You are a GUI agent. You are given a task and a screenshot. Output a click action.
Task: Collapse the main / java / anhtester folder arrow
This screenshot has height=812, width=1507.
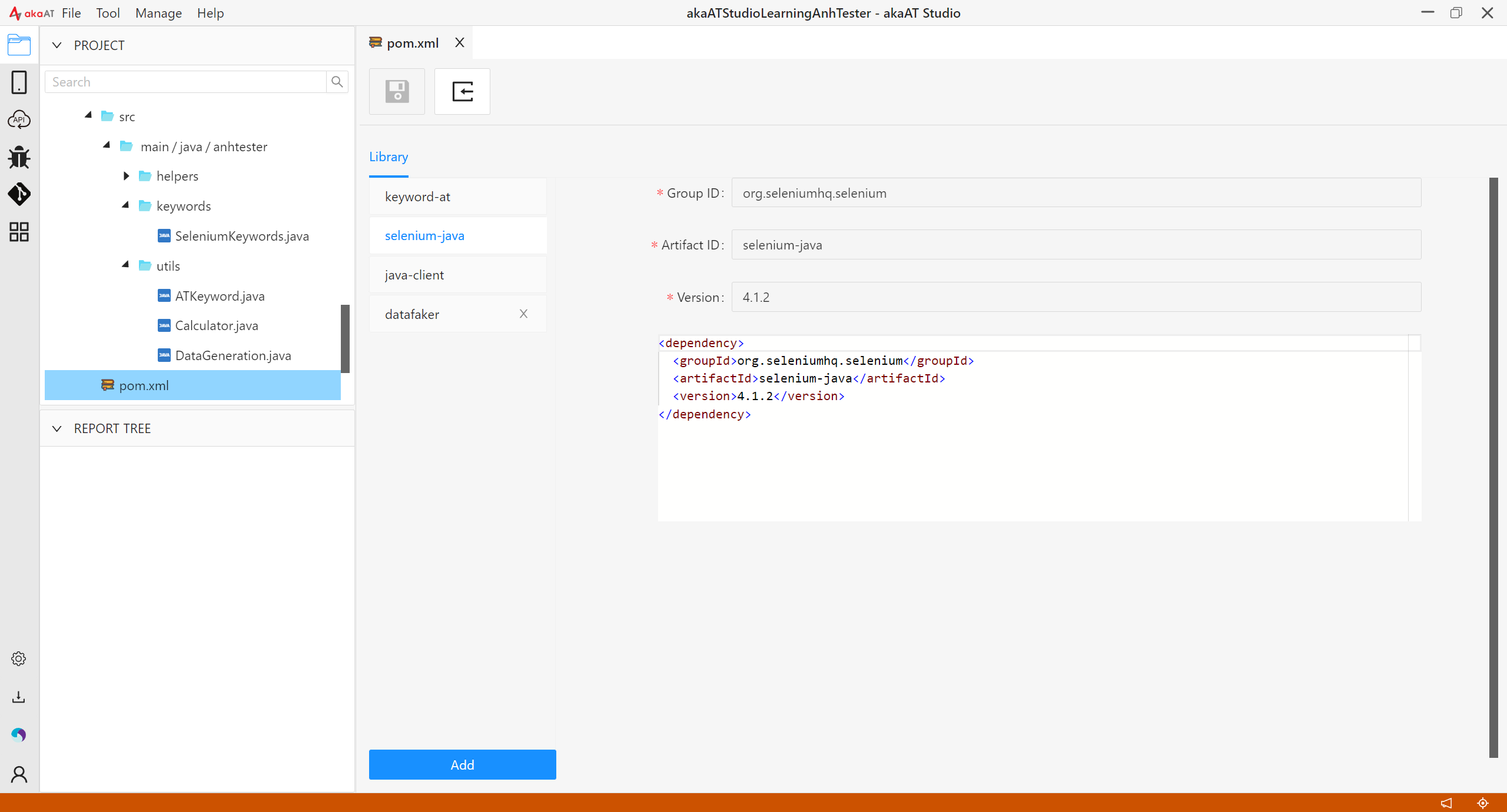tap(107, 145)
